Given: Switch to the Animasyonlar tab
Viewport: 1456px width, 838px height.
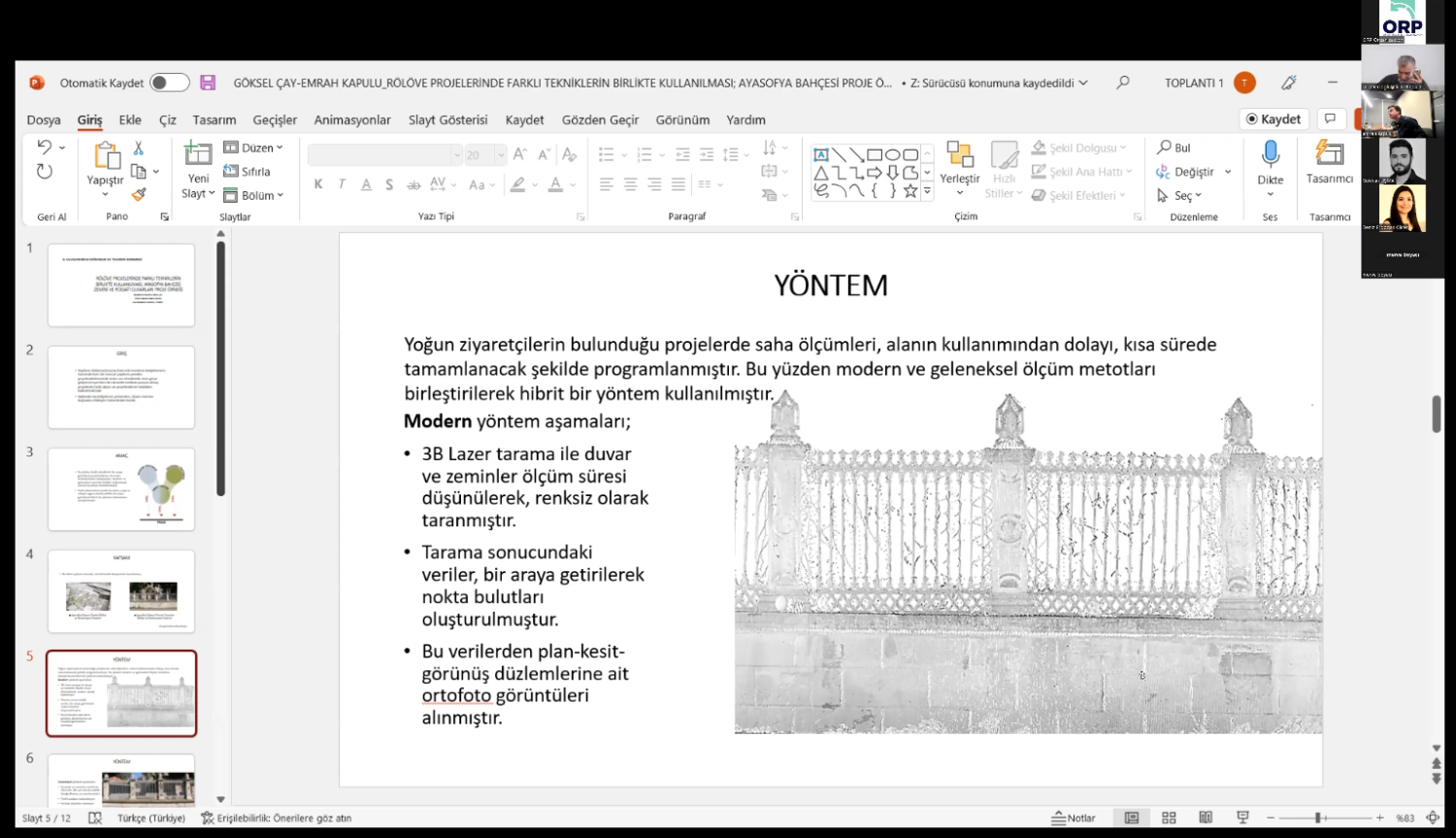Looking at the screenshot, I should pyautogui.click(x=352, y=119).
